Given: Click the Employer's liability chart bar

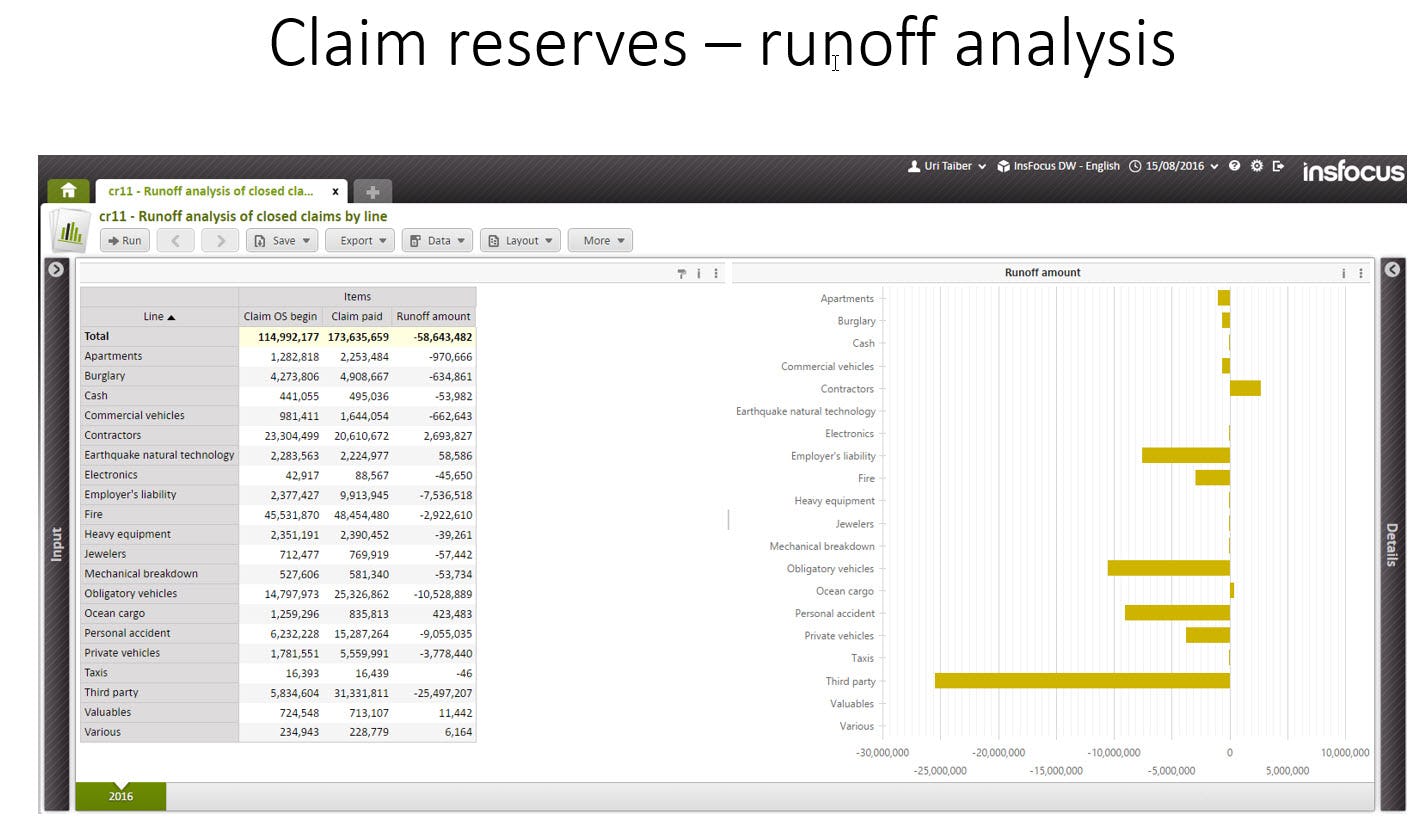Looking at the screenshot, I should [x=1186, y=455].
